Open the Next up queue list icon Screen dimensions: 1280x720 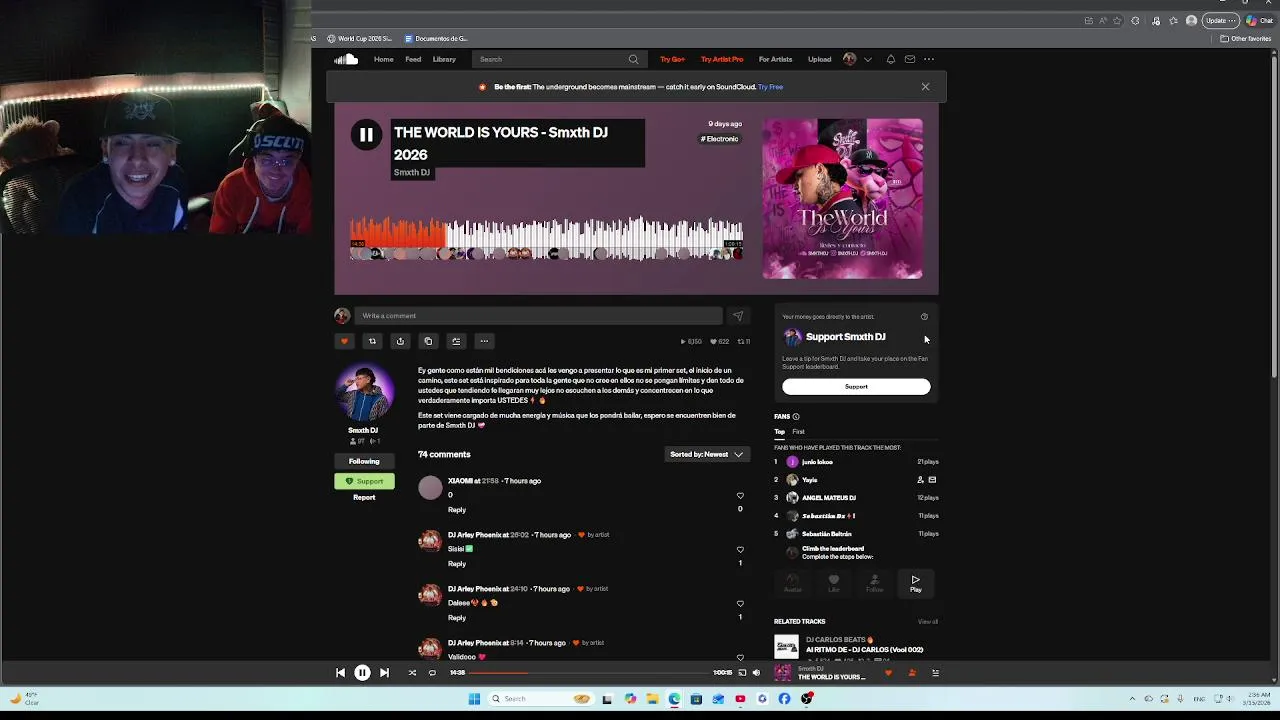click(x=935, y=673)
